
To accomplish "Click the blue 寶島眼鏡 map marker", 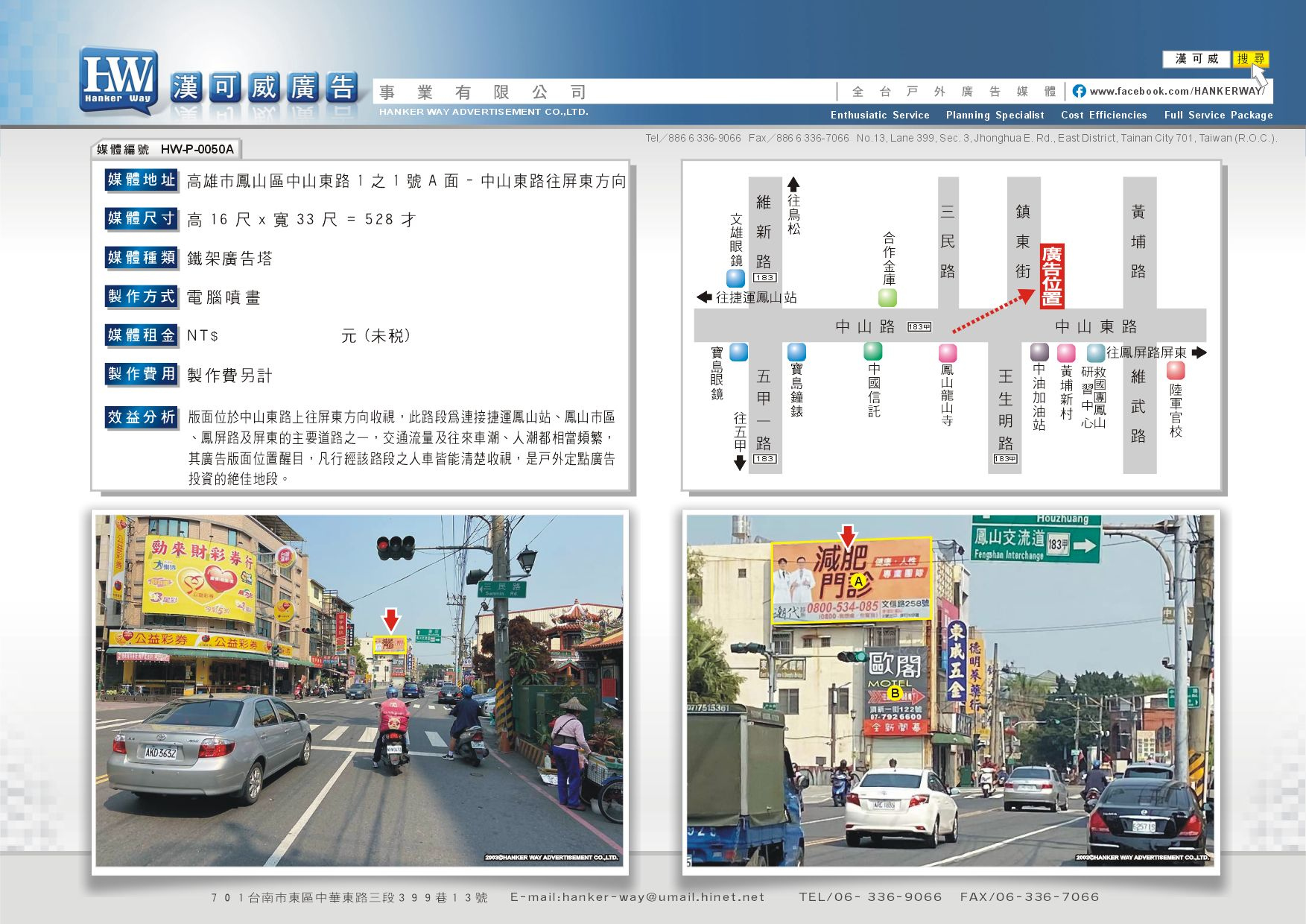I will 738,352.
